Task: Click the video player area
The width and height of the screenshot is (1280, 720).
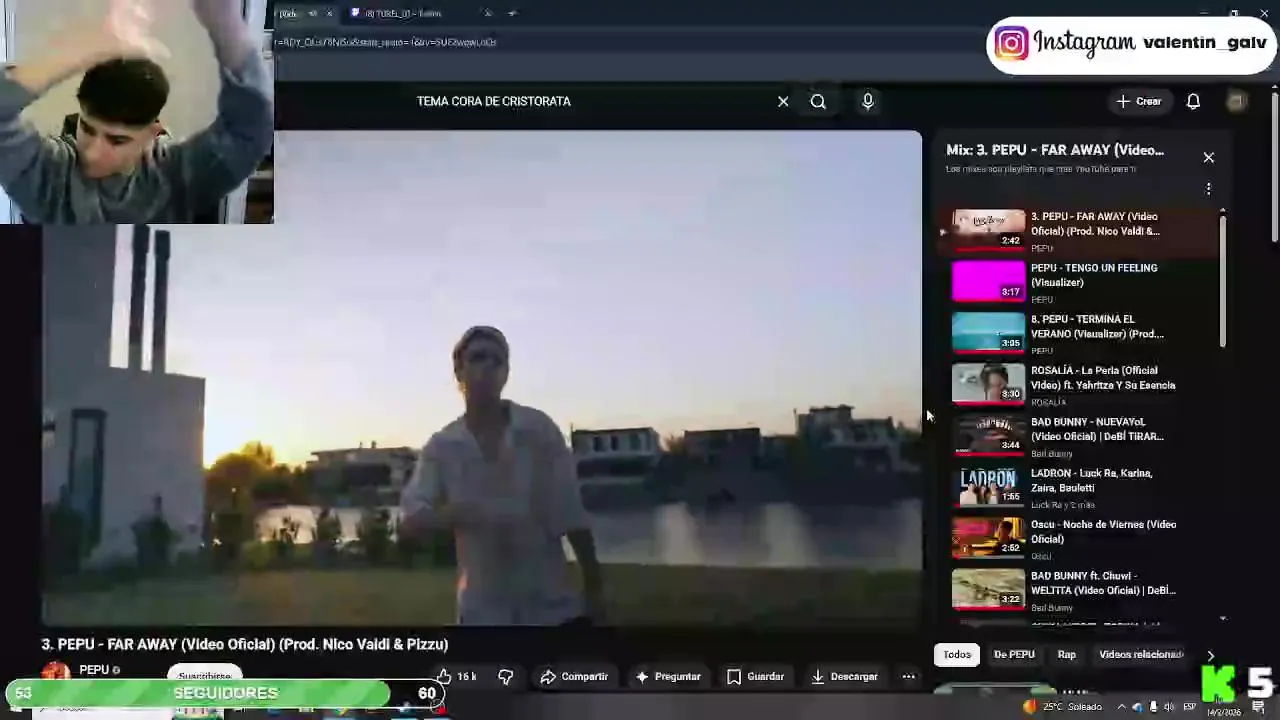Action: click(481, 378)
